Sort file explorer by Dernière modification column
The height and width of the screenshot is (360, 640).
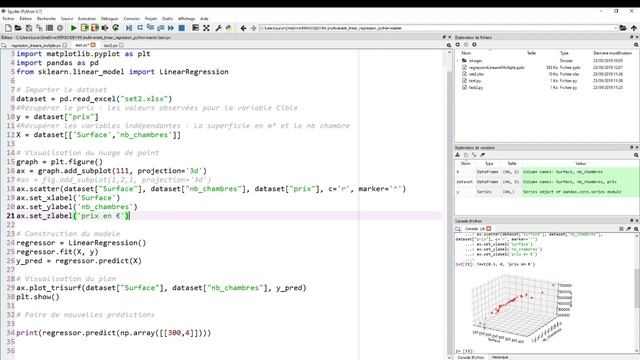pos(612,53)
